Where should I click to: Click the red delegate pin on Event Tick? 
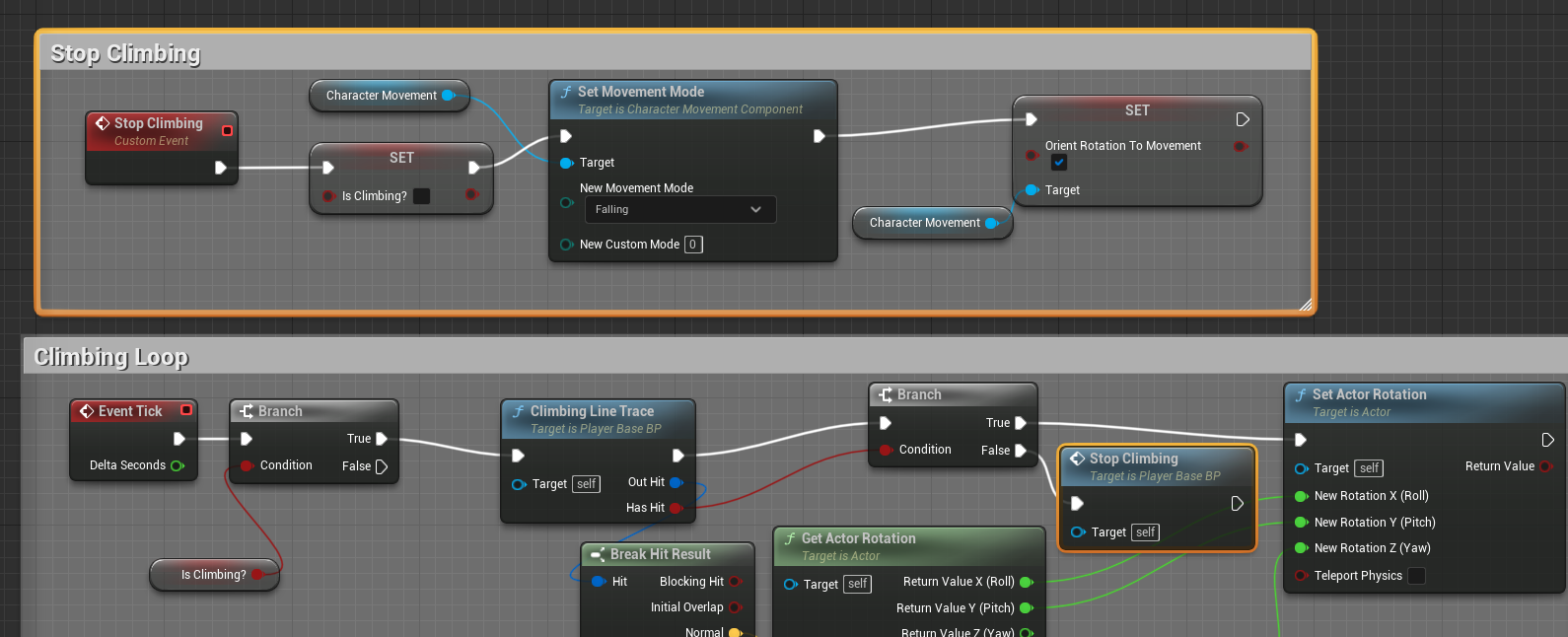click(186, 410)
